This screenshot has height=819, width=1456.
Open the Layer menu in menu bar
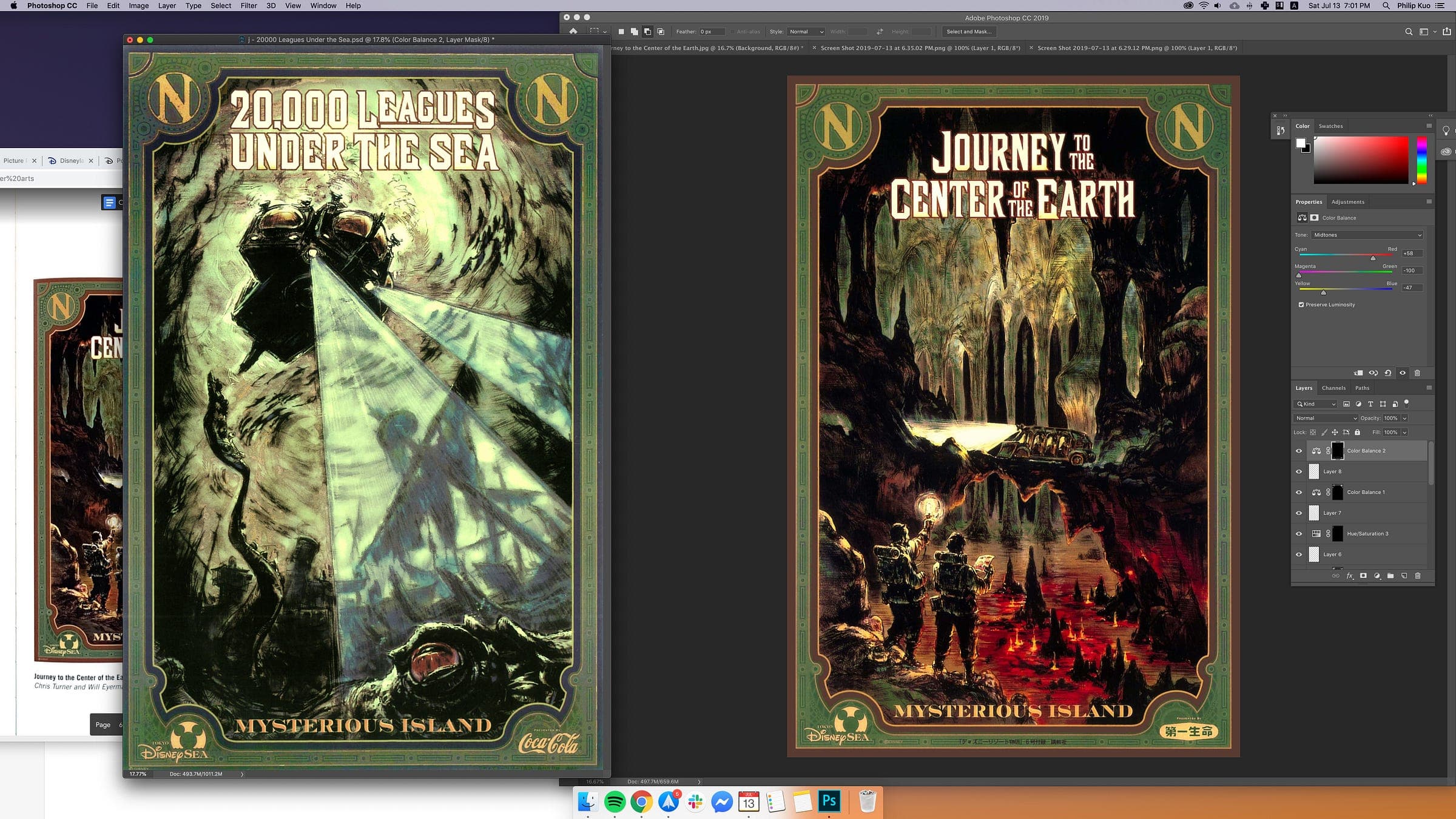[x=167, y=5]
